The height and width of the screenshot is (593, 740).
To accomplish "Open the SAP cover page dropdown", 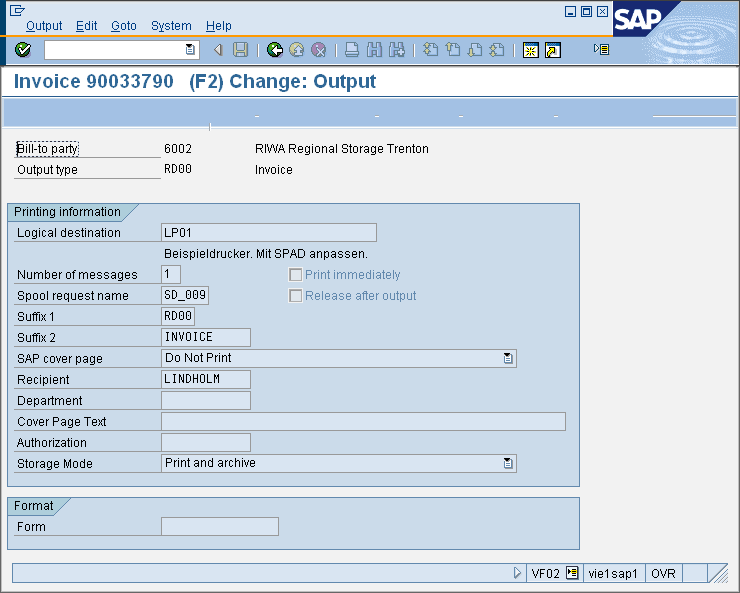I will [508, 358].
